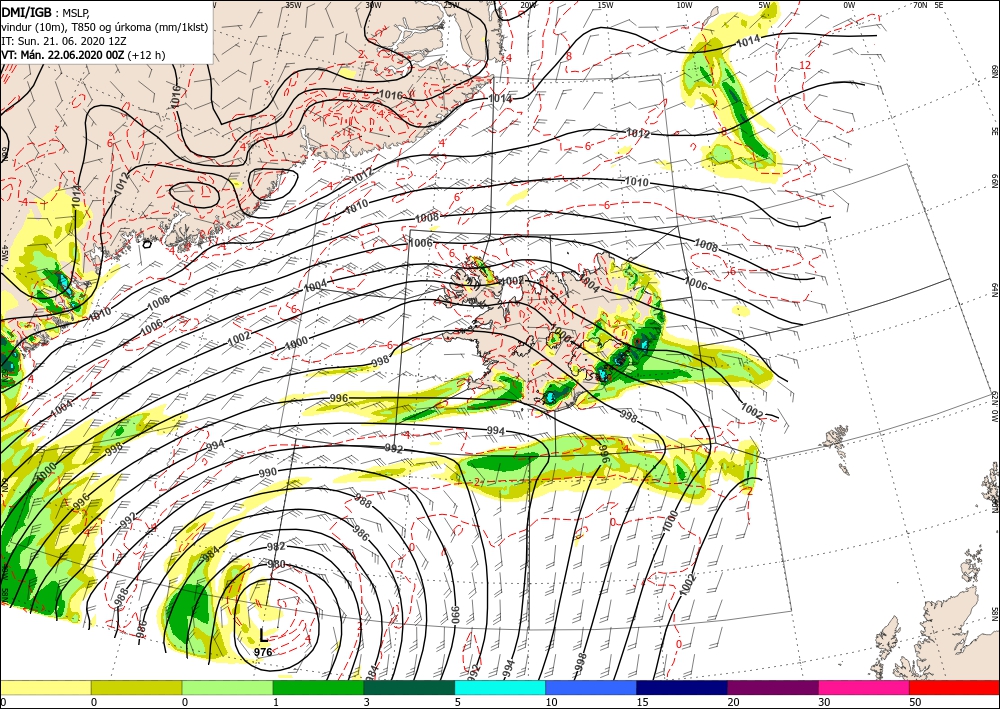Click the navy blue legend segment
The width and height of the screenshot is (1000, 709).
coord(682,687)
